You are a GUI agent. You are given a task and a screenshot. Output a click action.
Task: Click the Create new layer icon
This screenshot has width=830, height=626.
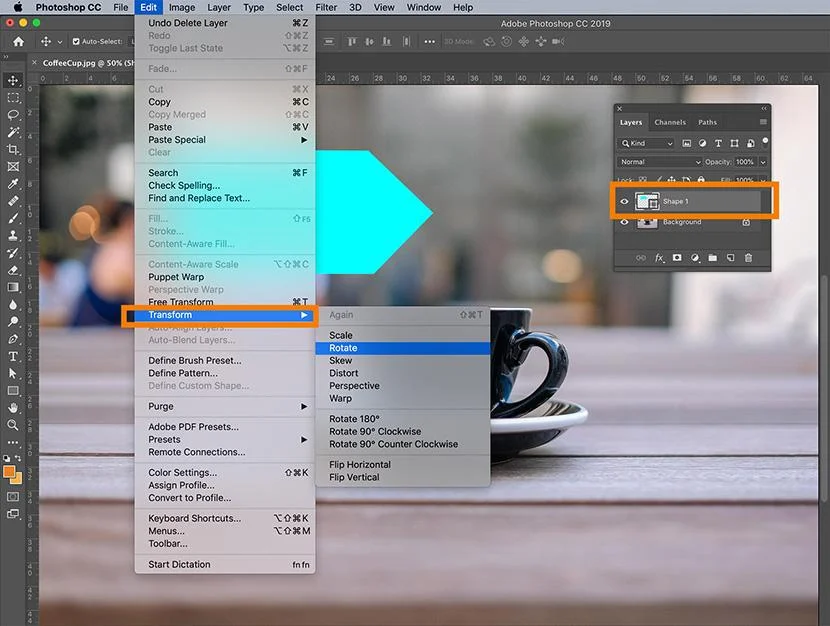click(730, 258)
